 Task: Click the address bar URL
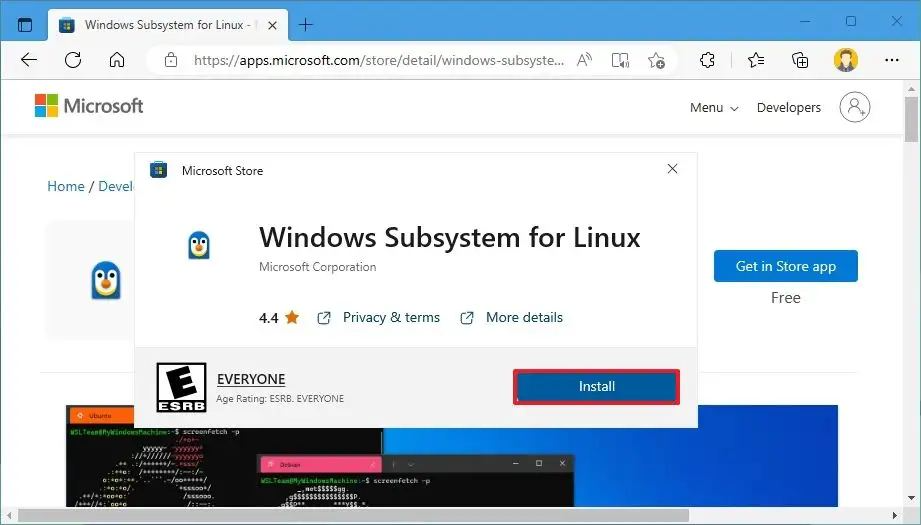click(x=379, y=60)
